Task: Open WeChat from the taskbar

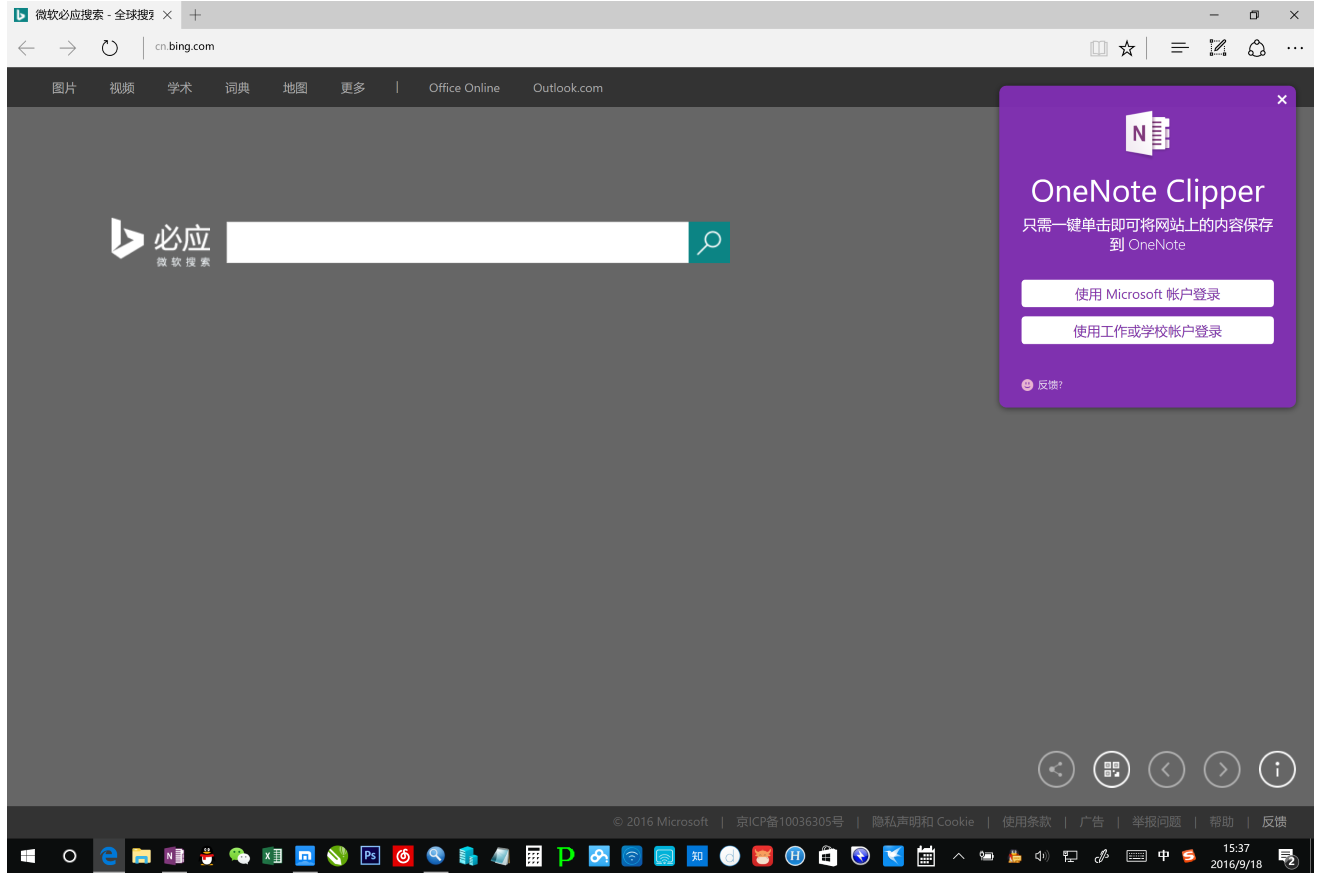Action: [x=239, y=856]
